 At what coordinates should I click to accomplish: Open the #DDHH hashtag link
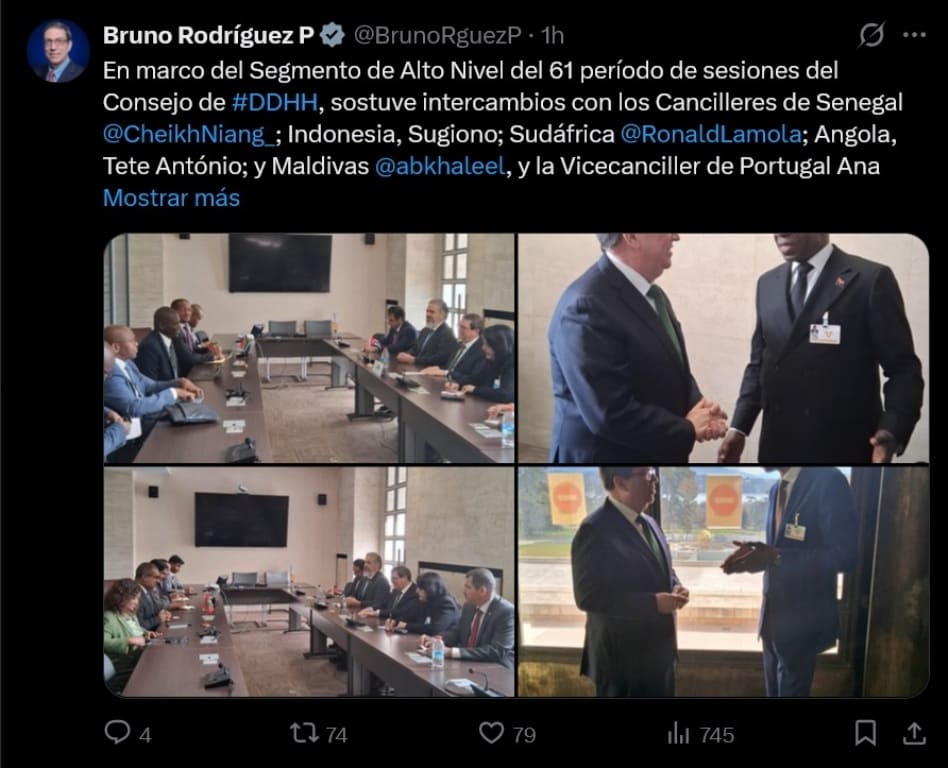(274, 102)
